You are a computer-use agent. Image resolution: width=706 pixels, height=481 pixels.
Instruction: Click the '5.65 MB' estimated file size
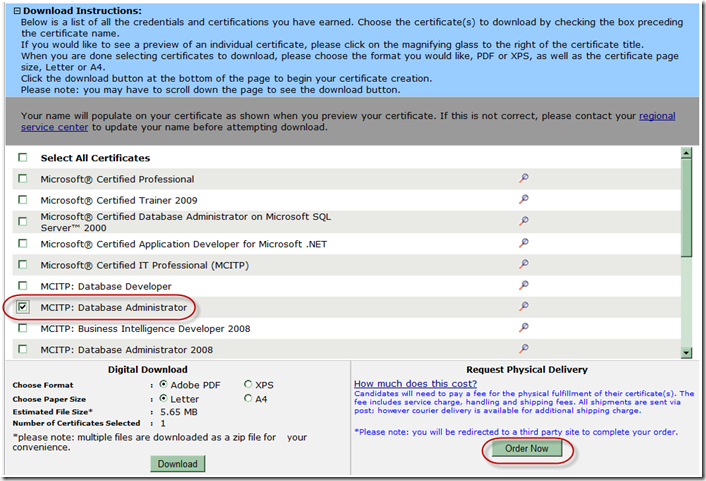[x=179, y=412]
